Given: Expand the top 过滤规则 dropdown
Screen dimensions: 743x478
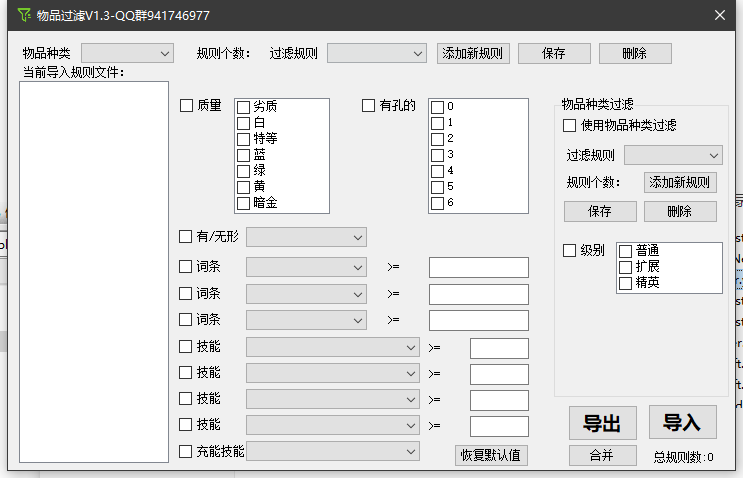Looking at the screenshot, I should [x=376, y=53].
